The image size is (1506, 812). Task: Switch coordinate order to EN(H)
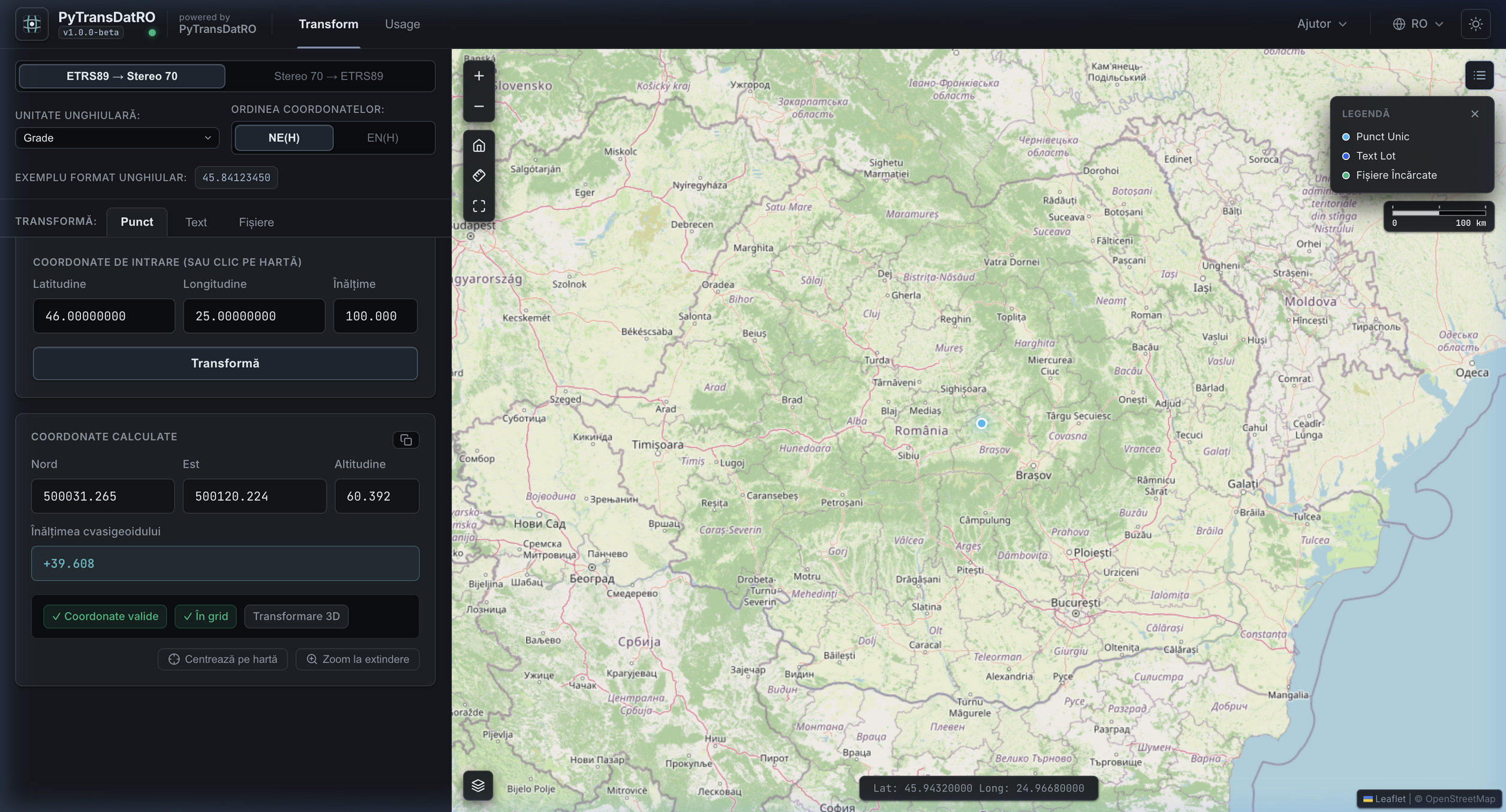coord(383,138)
